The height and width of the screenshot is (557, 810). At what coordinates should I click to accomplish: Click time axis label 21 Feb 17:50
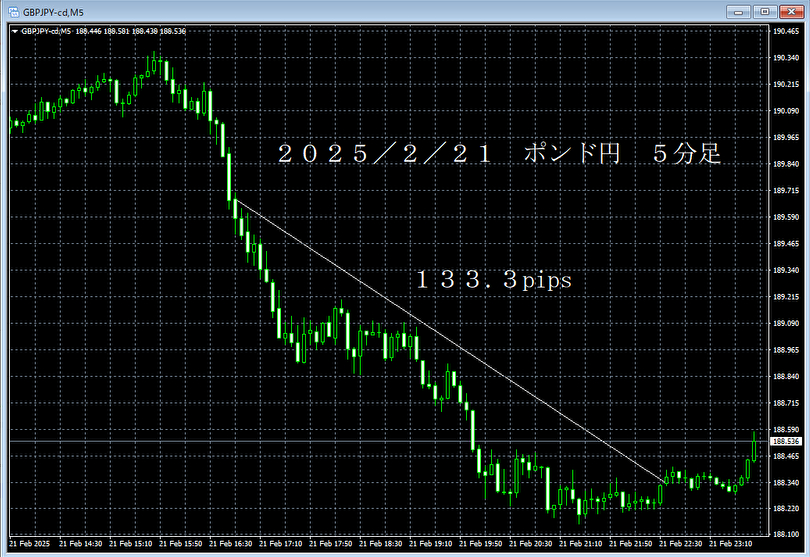[x=331, y=544]
